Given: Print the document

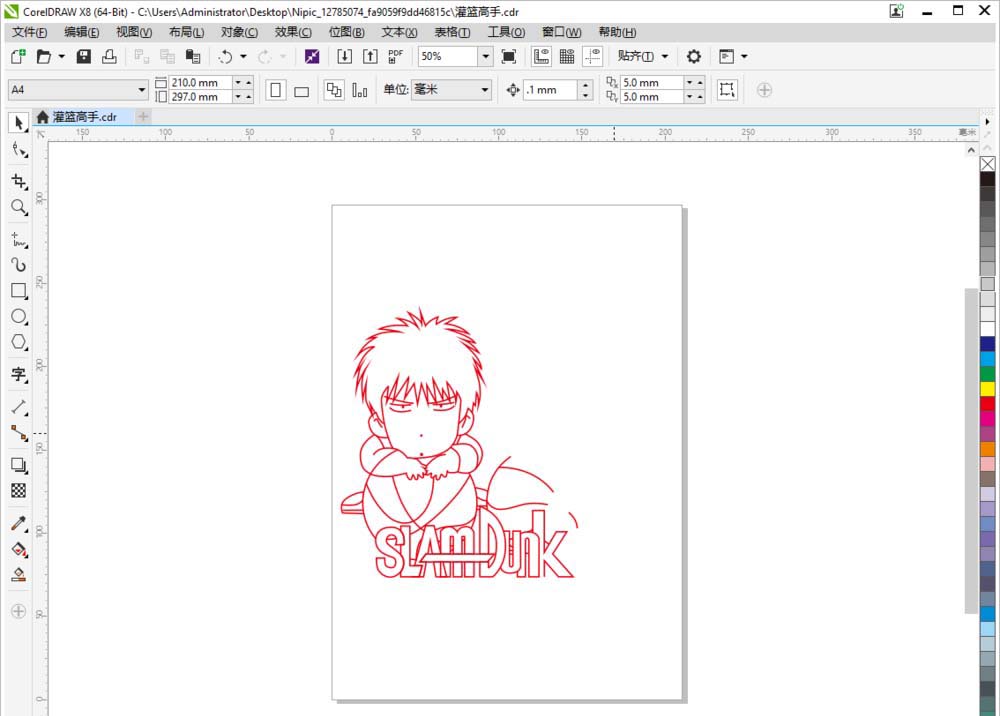Looking at the screenshot, I should point(110,57).
